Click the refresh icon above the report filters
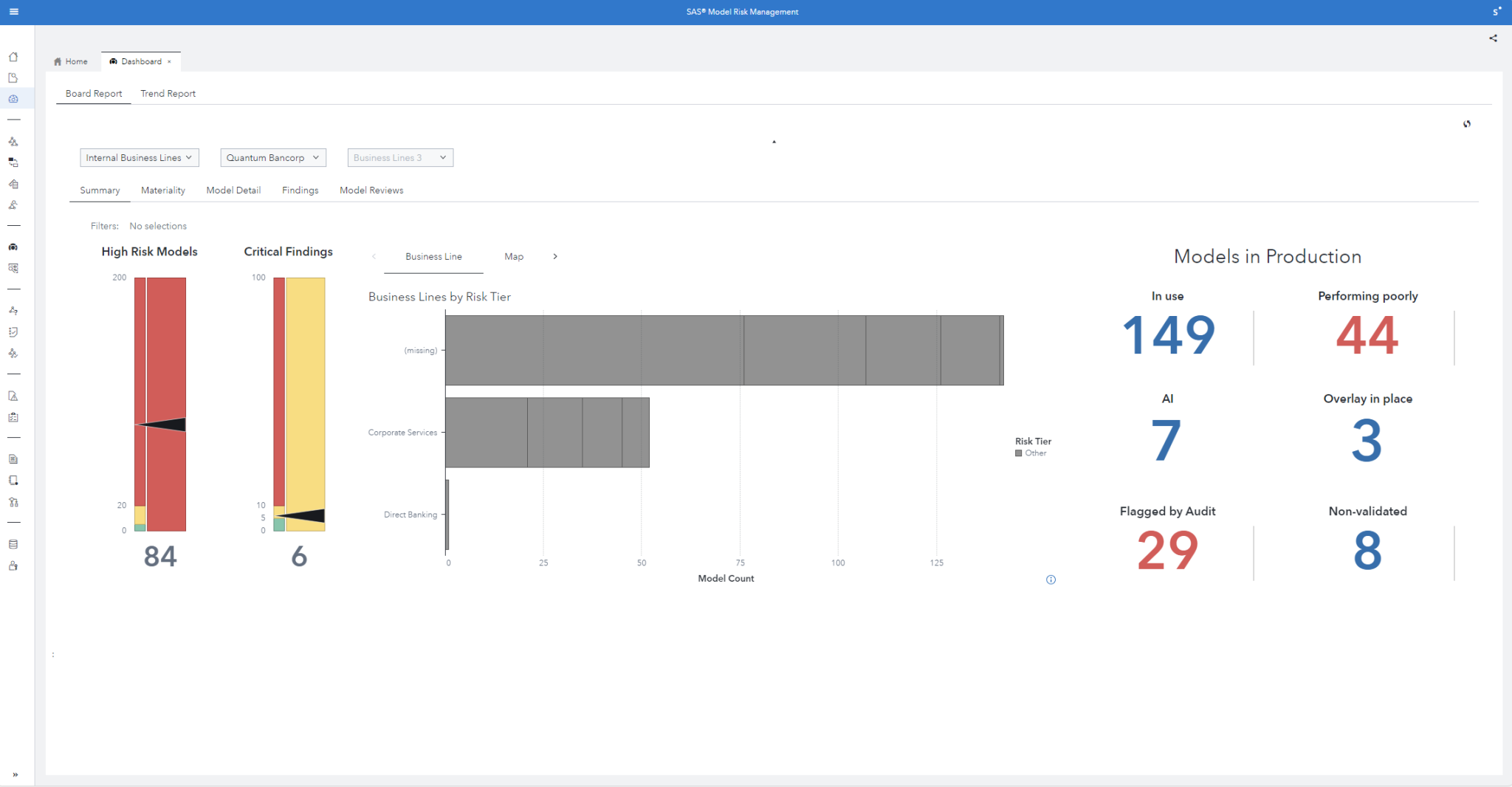The height and width of the screenshot is (787, 1512). [x=1468, y=124]
